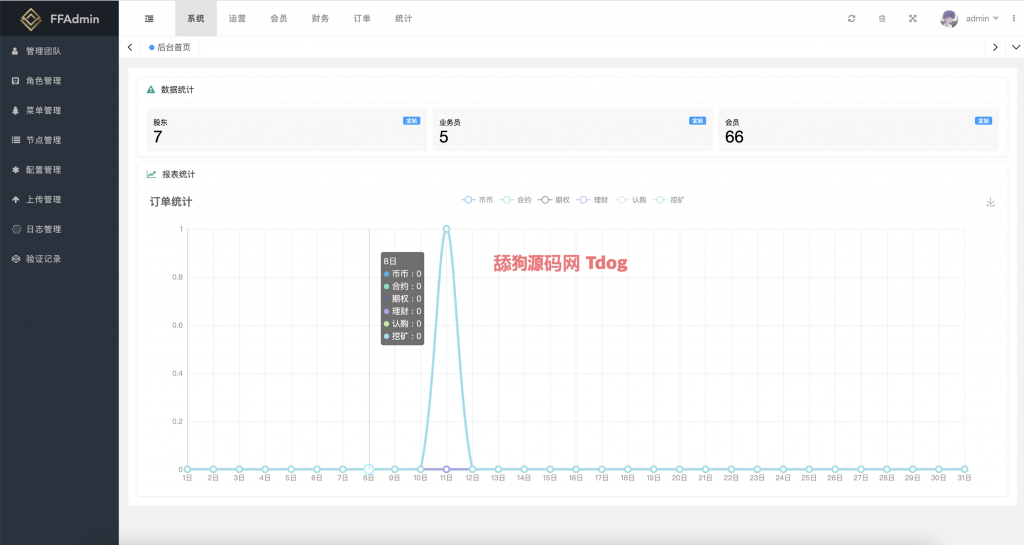
Task: Open the three-dot more options menu
Action: [x=1014, y=18]
